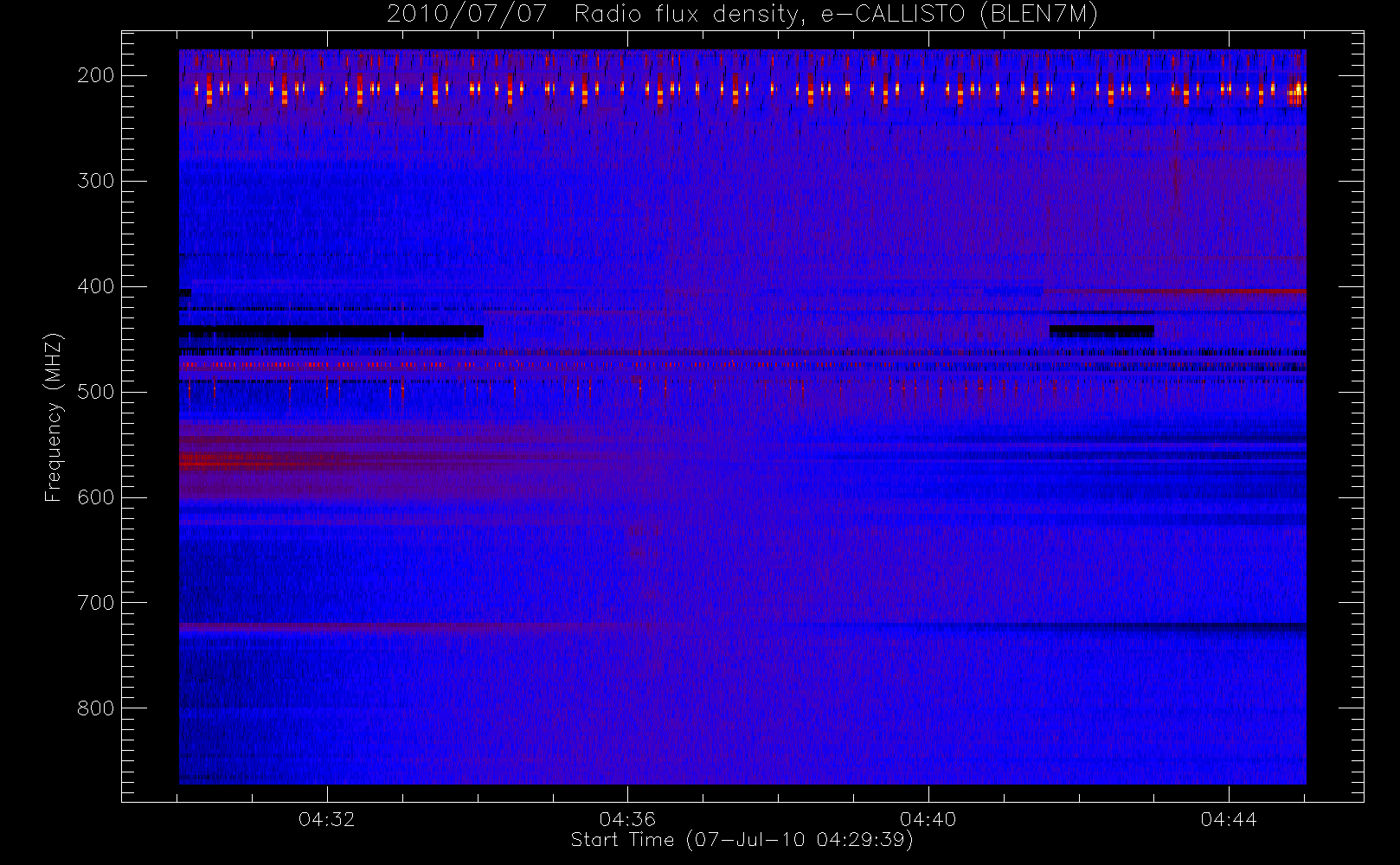Click the plot title '2010/07/07 Radio flux density'
1400x865 pixels.
742,14
